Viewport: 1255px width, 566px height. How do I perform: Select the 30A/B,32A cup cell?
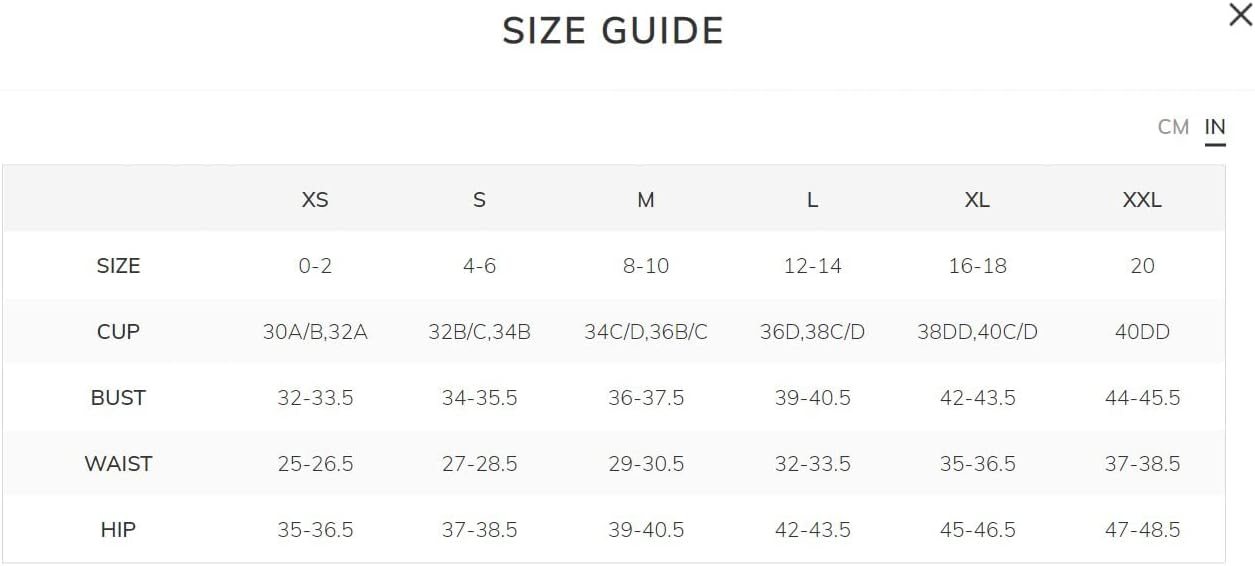[x=315, y=332]
